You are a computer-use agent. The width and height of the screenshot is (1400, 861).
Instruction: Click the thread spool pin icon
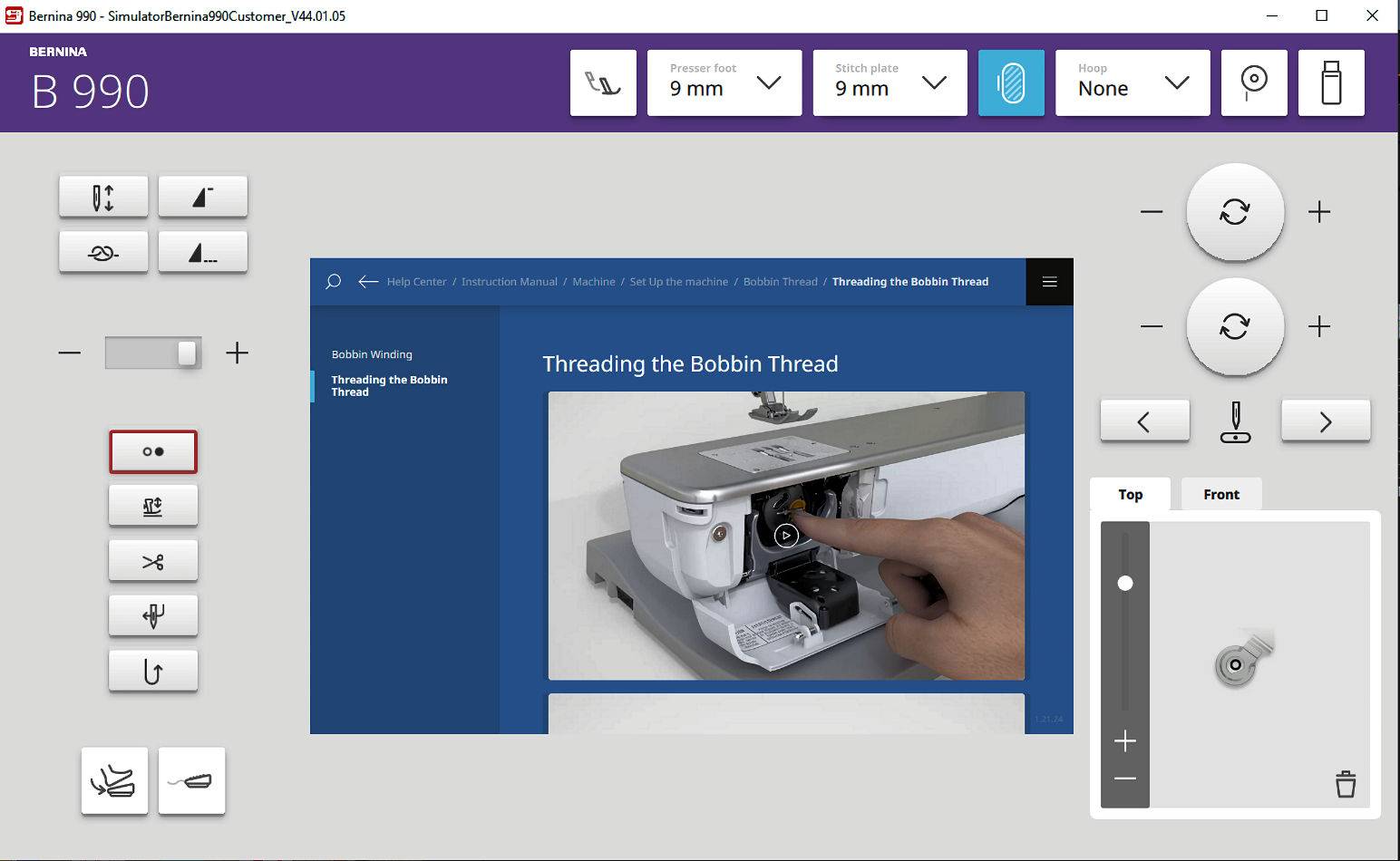click(x=1254, y=82)
